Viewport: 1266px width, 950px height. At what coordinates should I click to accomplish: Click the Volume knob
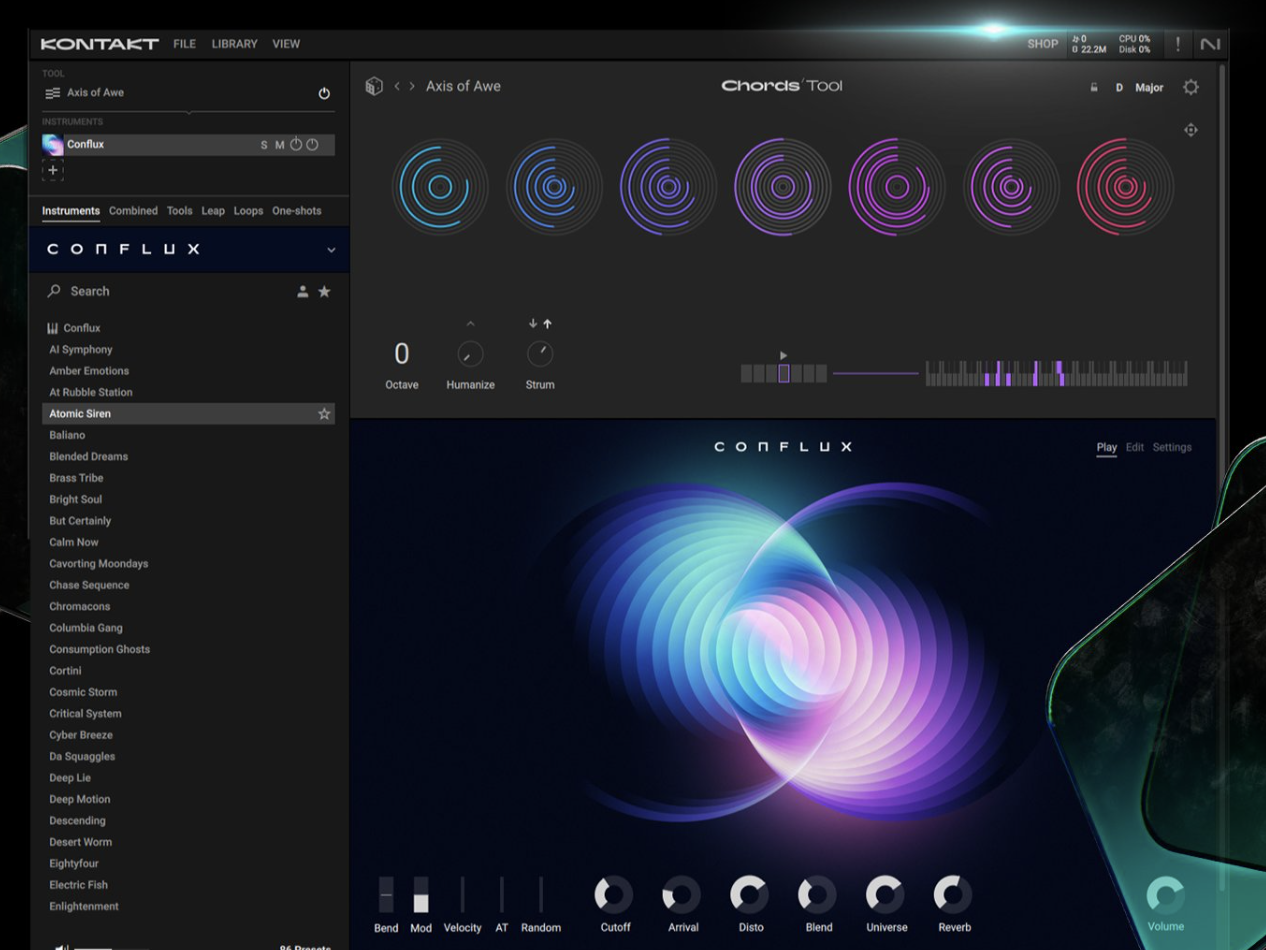coord(1165,895)
